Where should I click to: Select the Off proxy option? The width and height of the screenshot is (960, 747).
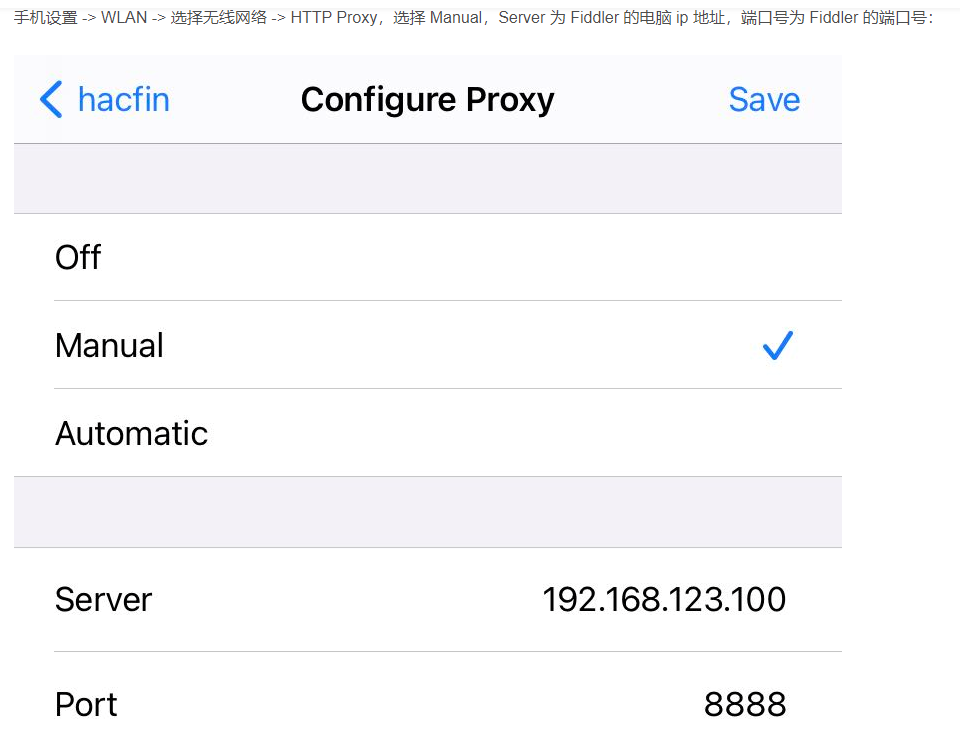point(428,257)
